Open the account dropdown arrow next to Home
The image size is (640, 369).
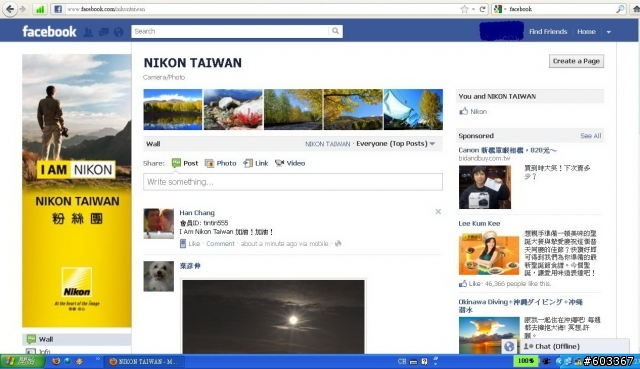click(609, 32)
